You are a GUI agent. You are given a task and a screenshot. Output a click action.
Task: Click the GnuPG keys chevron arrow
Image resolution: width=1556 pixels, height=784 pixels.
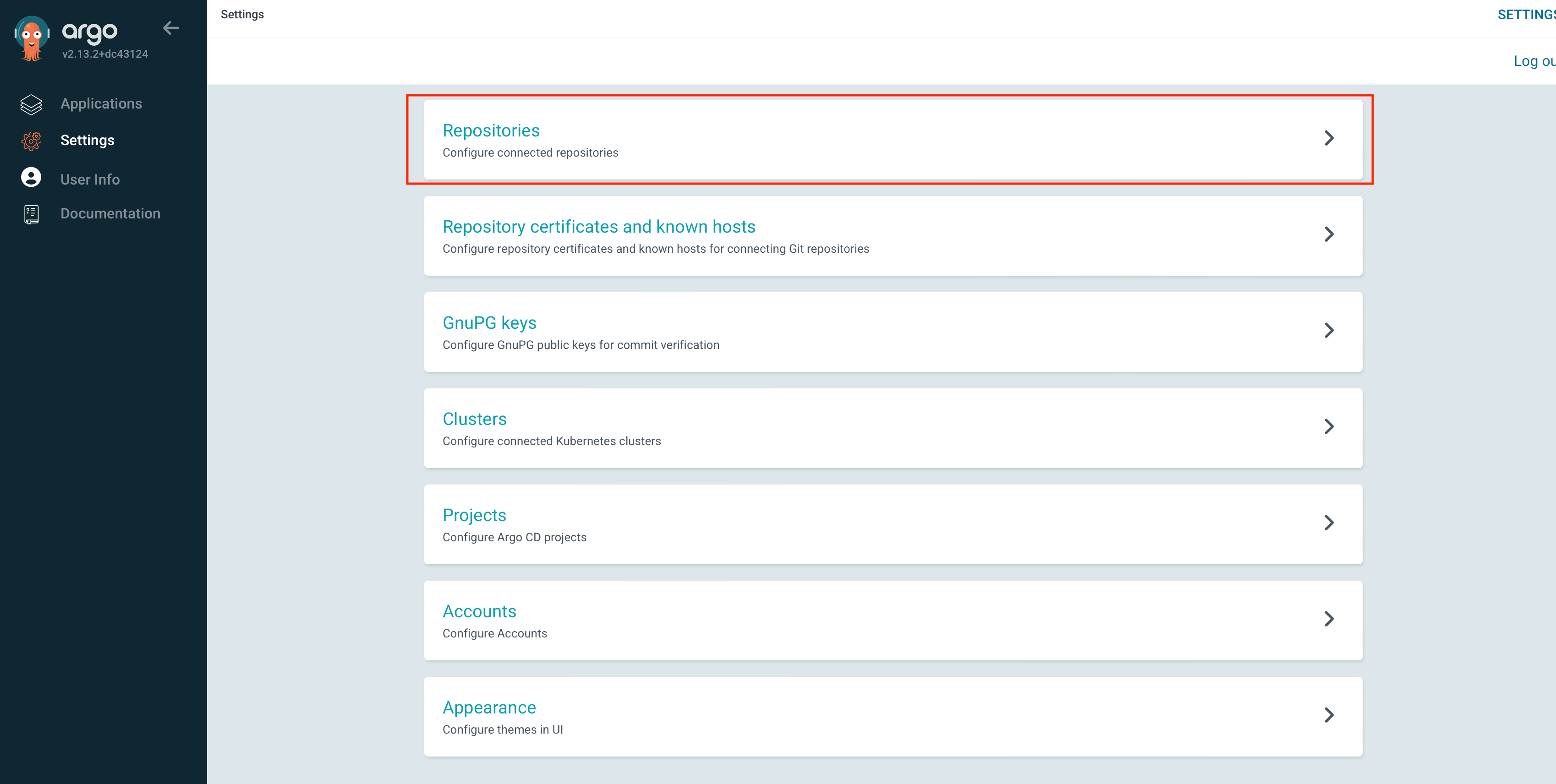[1329, 330]
